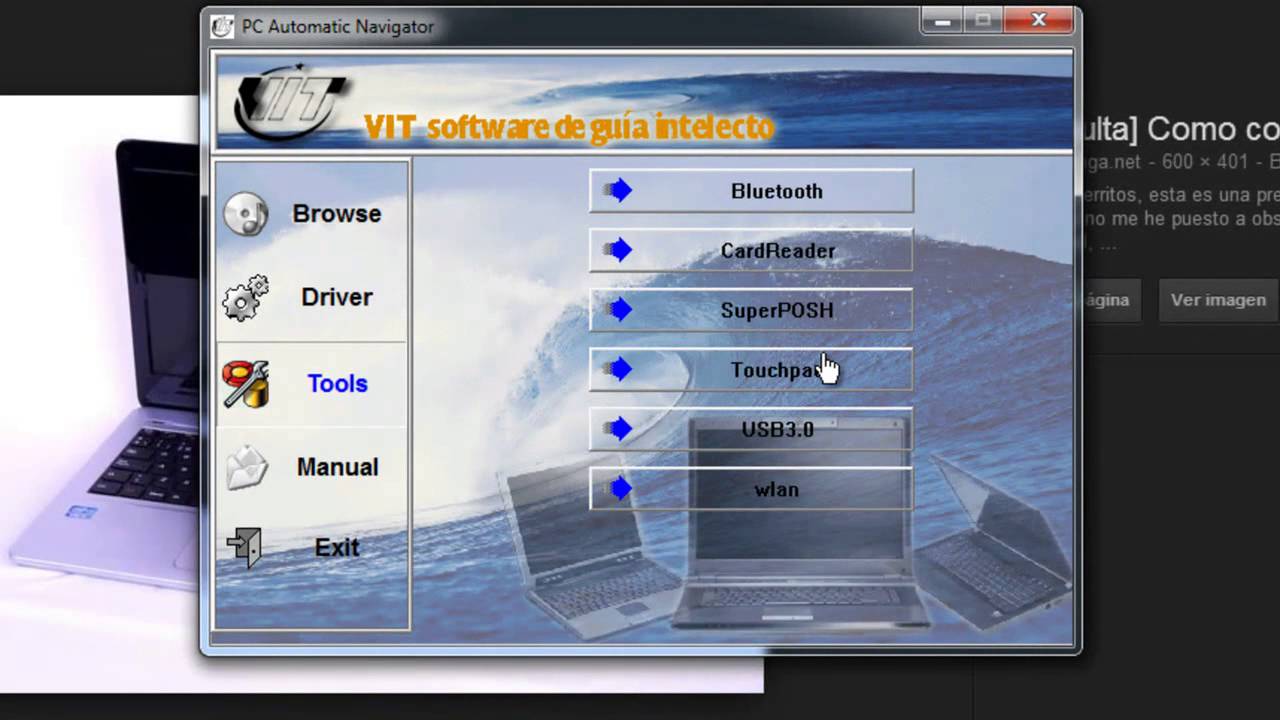Open the Driver section

pos(312,298)
